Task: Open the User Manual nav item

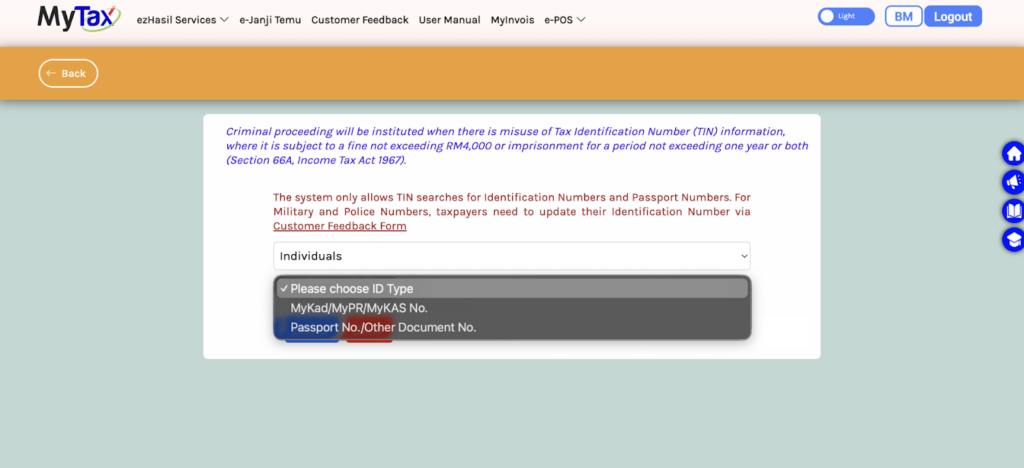Action: click(x=449, y=20)
